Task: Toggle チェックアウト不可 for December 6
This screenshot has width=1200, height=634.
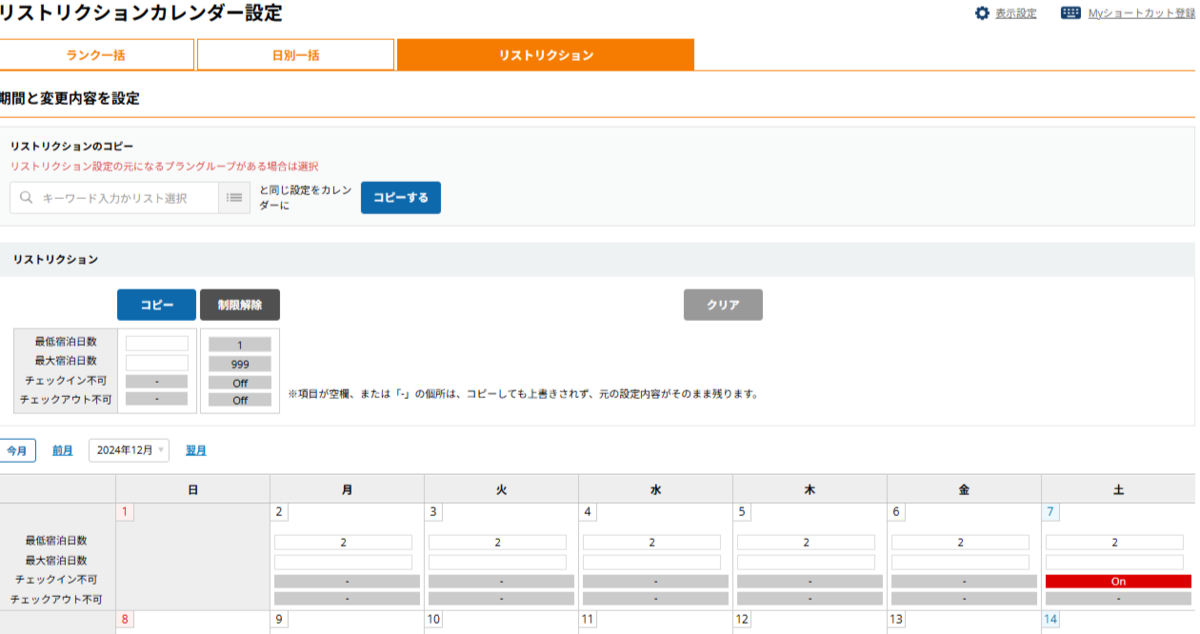Action: point(964,599)
